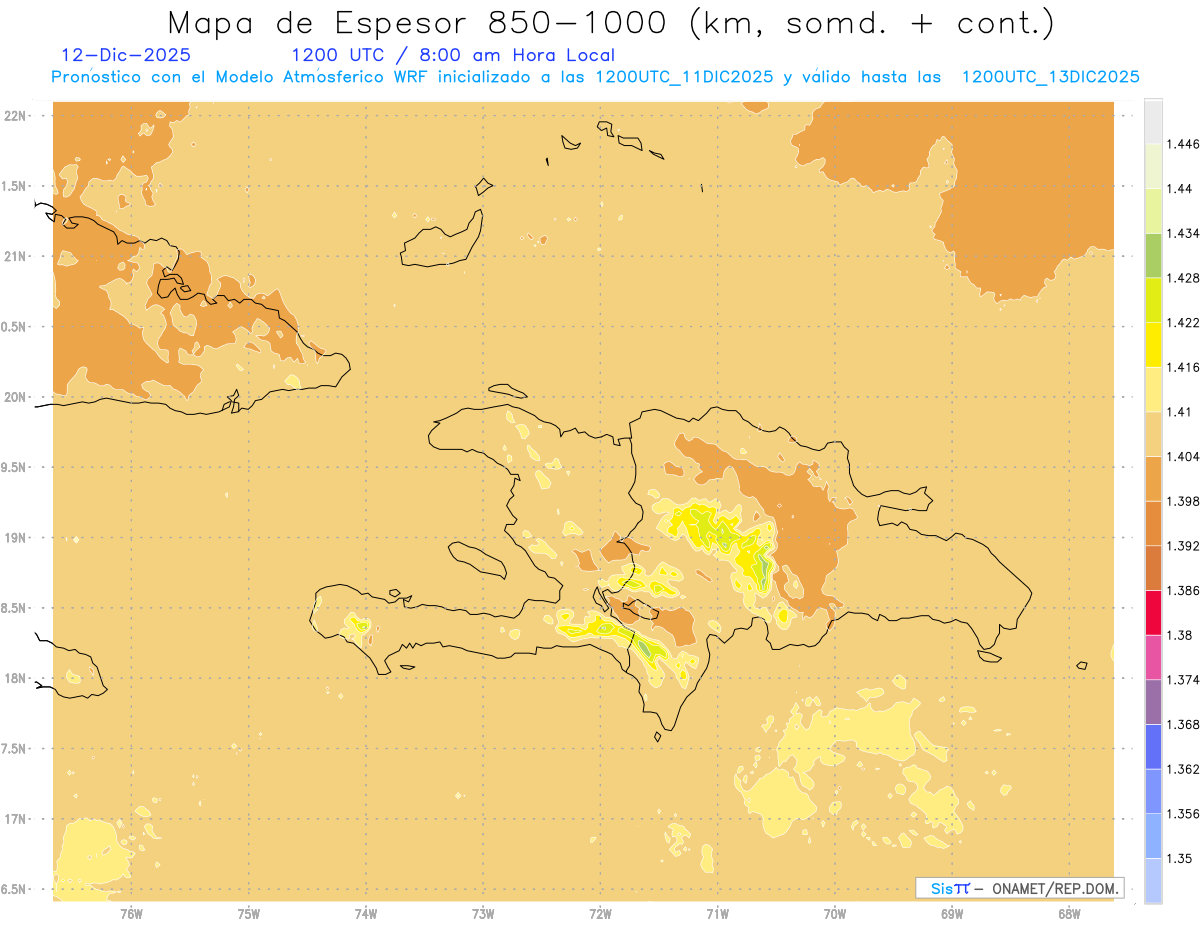Click the latitude label '18N'
The image size is (1200, 927).
coord(16,679)
